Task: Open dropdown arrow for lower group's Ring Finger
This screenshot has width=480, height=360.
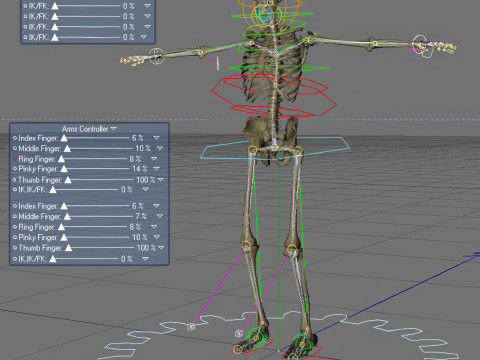Action: pyautogui.click(x=154, y=227)
